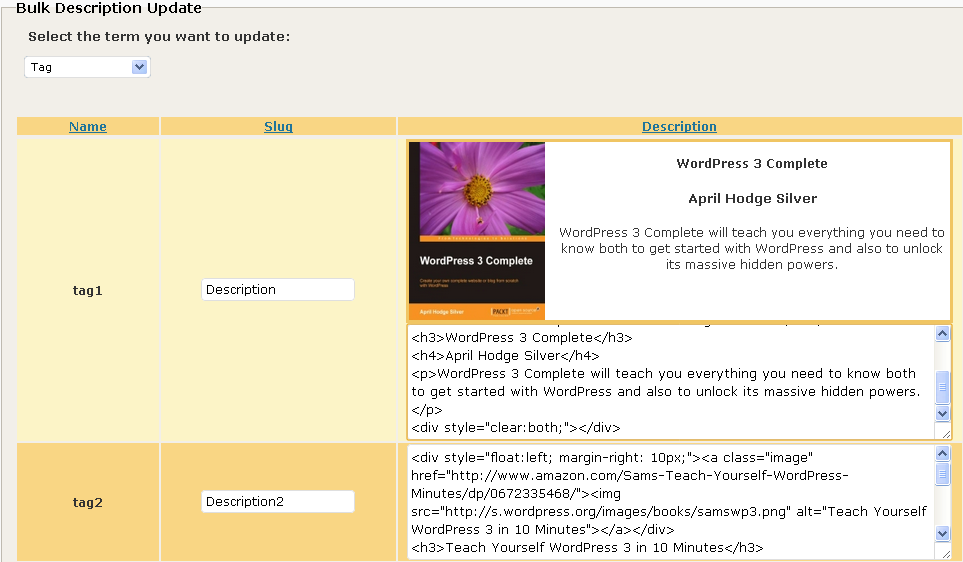Image resolution: width=963 pixels, height=562 pixels.
Task: Click the WordPress 3 Complete book cover
Action: point(477,231)
